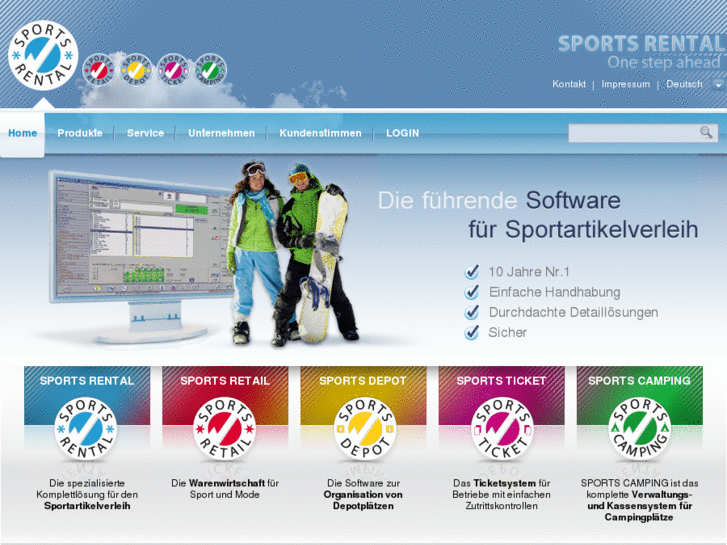Viewport: 727px width, 545px height.
Task: Click the 'SPORTS RENTAL' header title text
Action: 641,44
